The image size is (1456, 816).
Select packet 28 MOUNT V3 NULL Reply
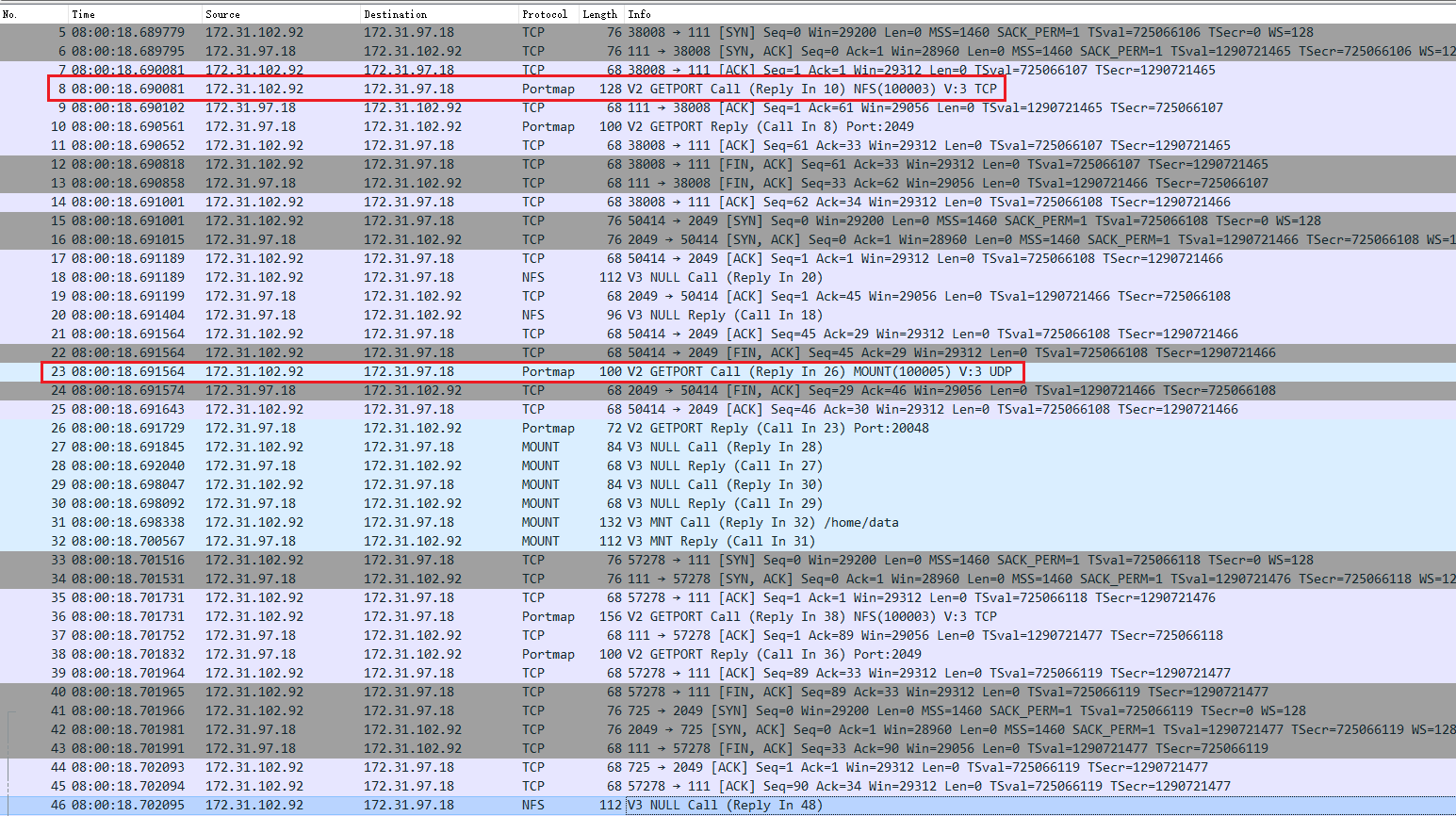[728, 465]
